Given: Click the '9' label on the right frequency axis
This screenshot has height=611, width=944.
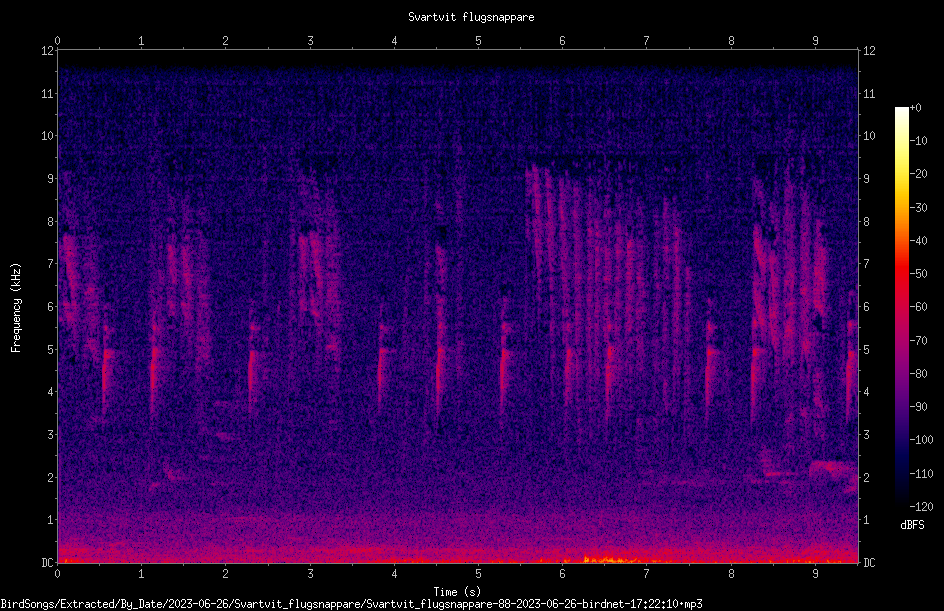Looking at the screenshot, I should click(866, 179).
